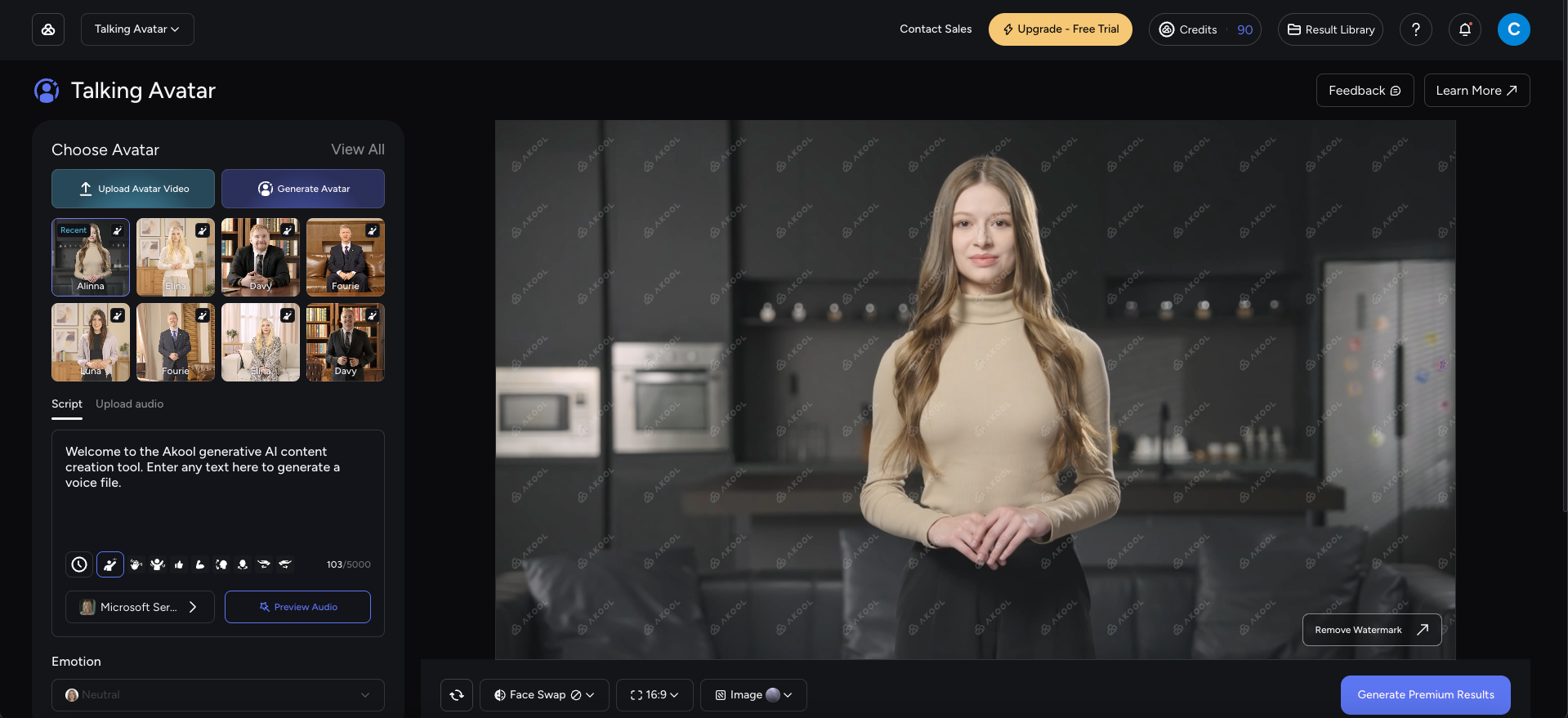The height and width of the screenshot is (718, 1568).
Task: Select Elina avatar in the white cardigan
Action: pyautogui.click(x=176, y=257)
